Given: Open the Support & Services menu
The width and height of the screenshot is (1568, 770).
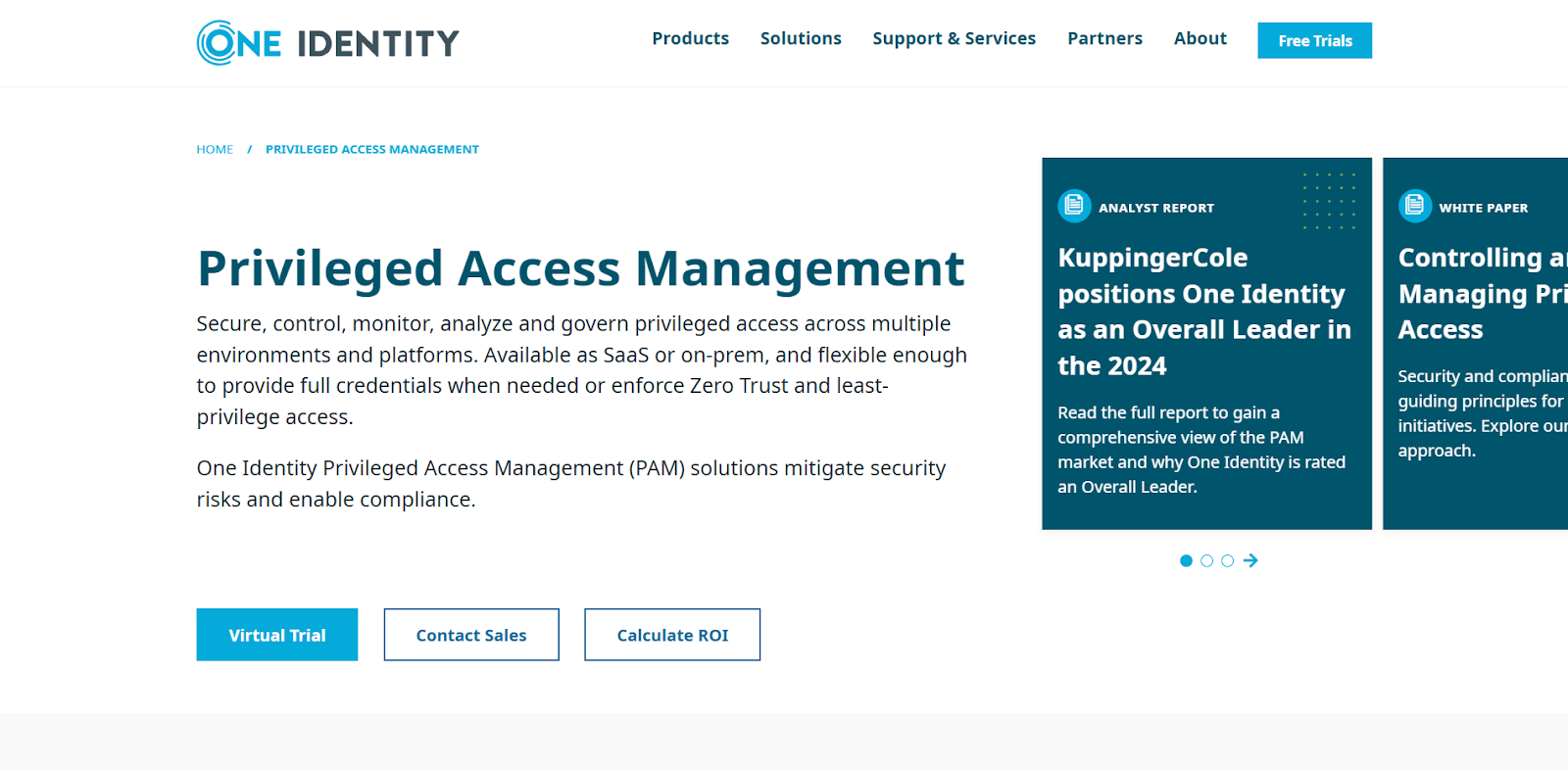Looking at the screenshot, I should click(x=954, y=38).
